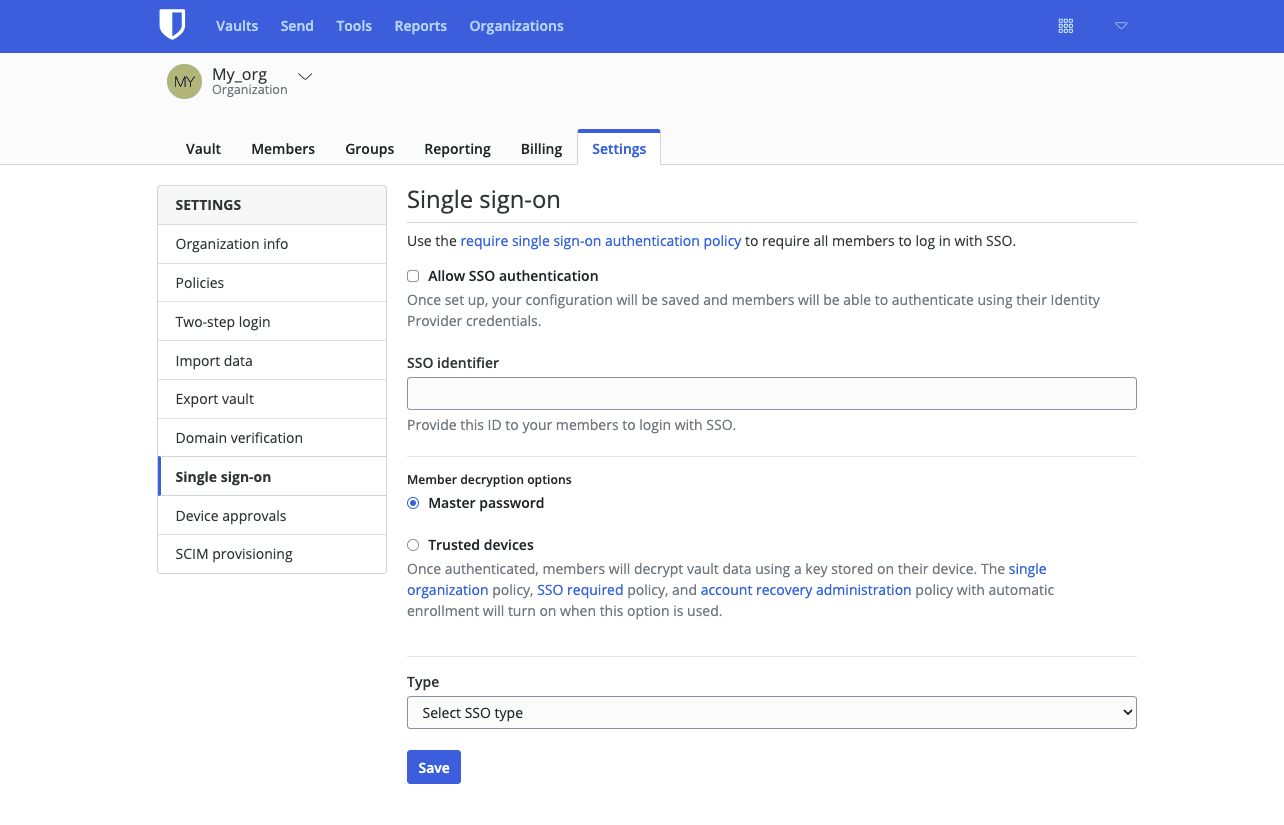The image size is (1284, 825).
Task: Switch to the Groups tab
Action: point(370,149)
